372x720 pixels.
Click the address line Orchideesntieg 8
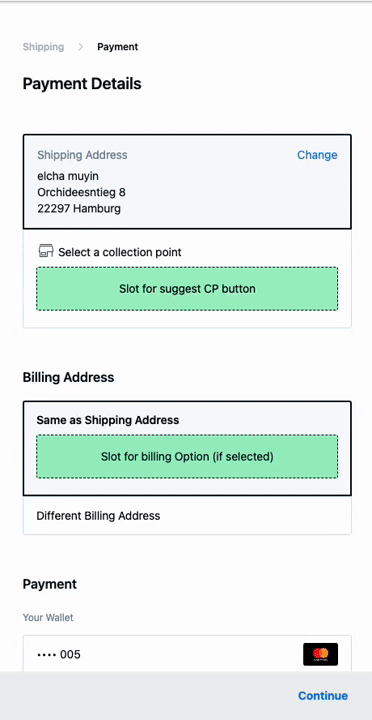[81, 192]
